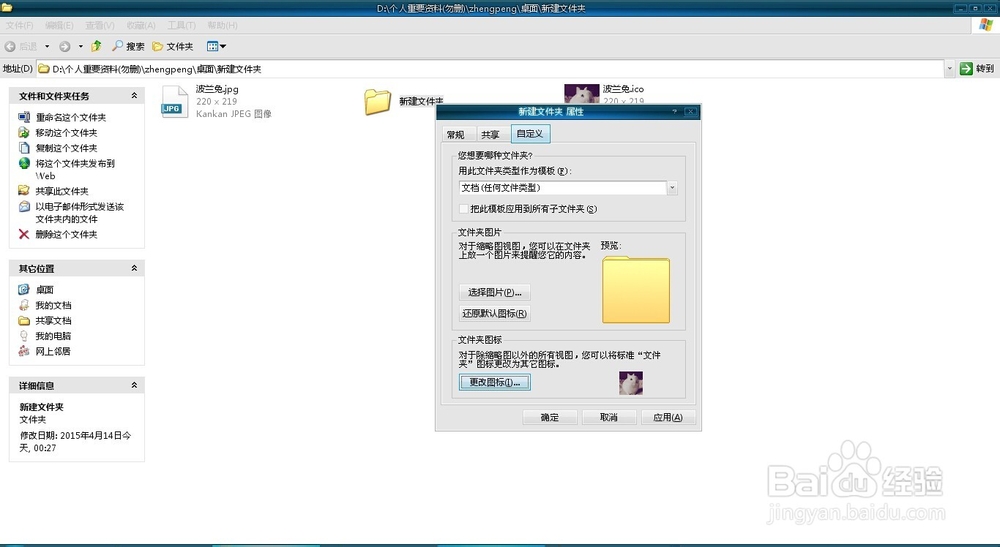Click the 应用(A) button
Screen dimensions: 1000x547
(x=668, y=417)
